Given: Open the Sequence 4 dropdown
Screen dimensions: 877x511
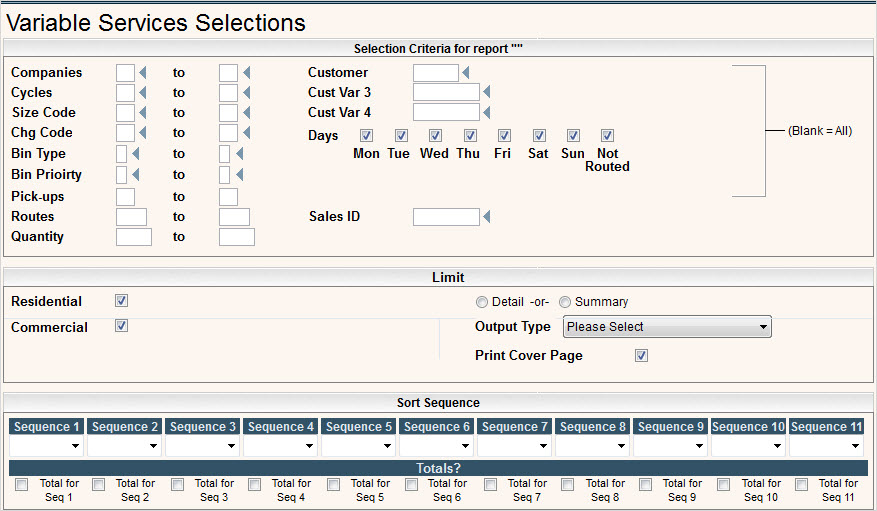Looking at the screenshot, I should (280, 446).
